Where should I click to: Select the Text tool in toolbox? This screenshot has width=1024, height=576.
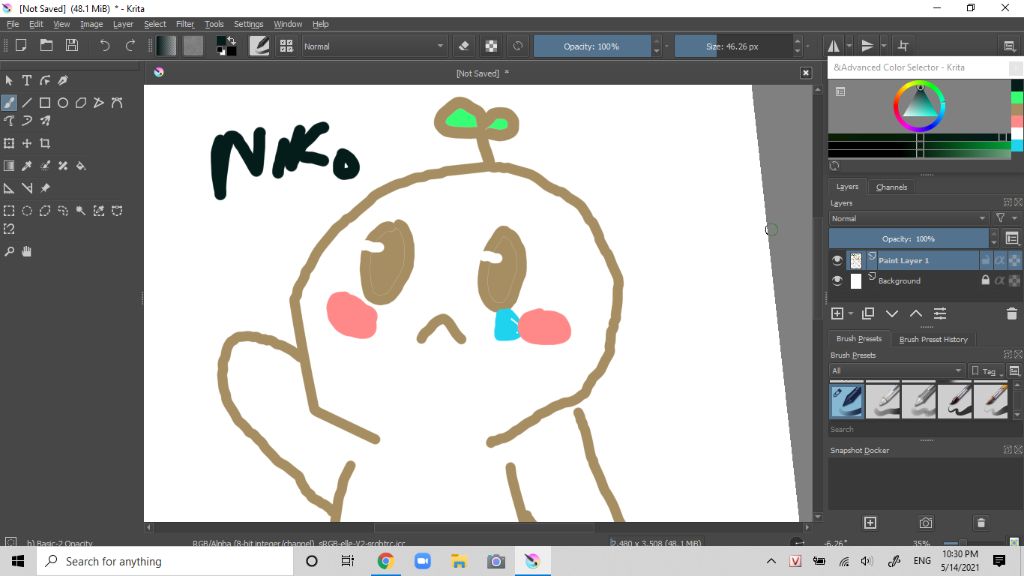[27, 80]
